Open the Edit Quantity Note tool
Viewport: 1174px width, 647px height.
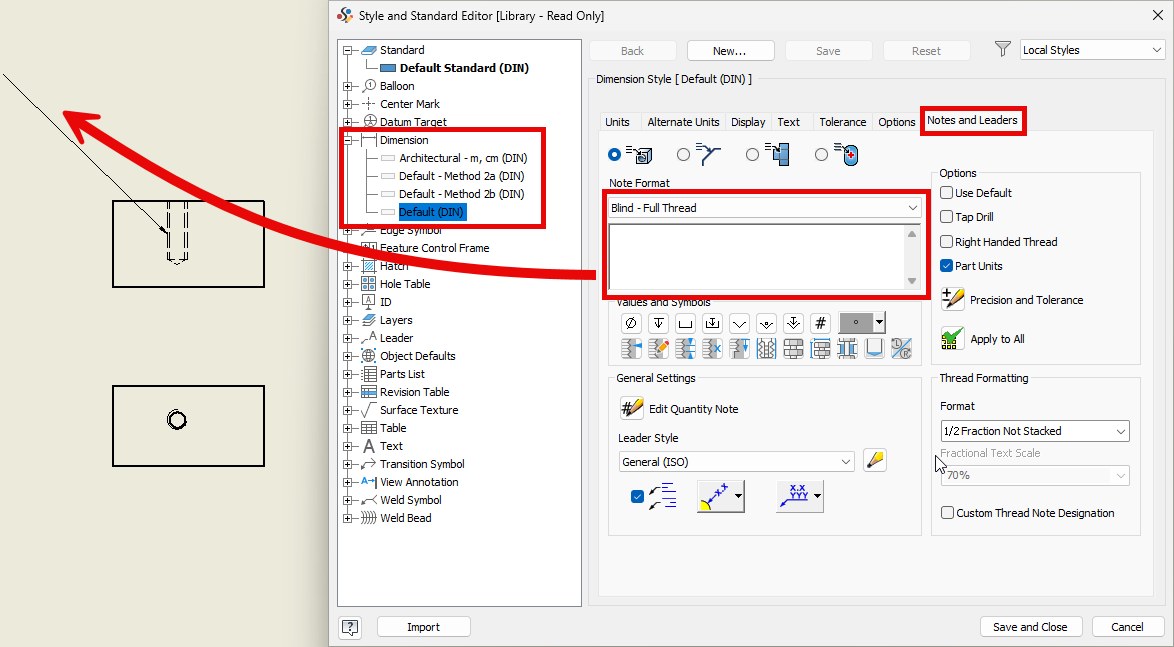(631, 409)
